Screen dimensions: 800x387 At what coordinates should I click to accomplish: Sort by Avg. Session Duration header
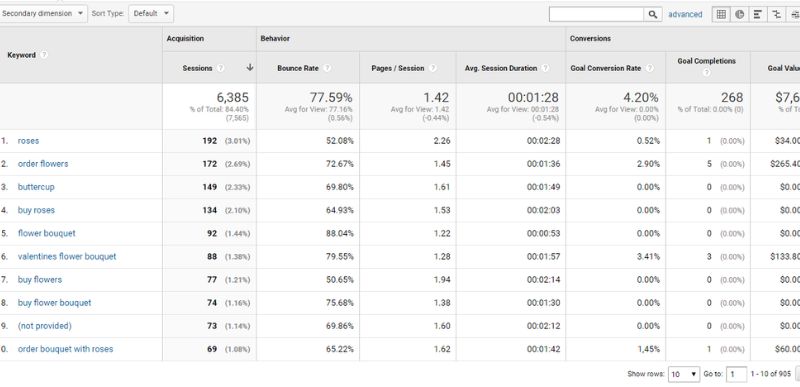click(x=501, y=68)
